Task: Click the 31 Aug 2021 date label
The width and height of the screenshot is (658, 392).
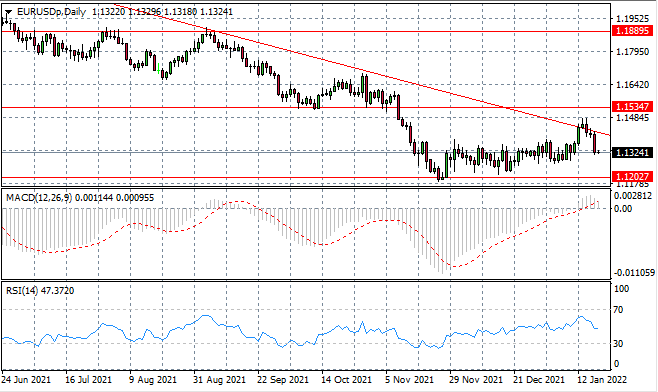Action: 219,380
